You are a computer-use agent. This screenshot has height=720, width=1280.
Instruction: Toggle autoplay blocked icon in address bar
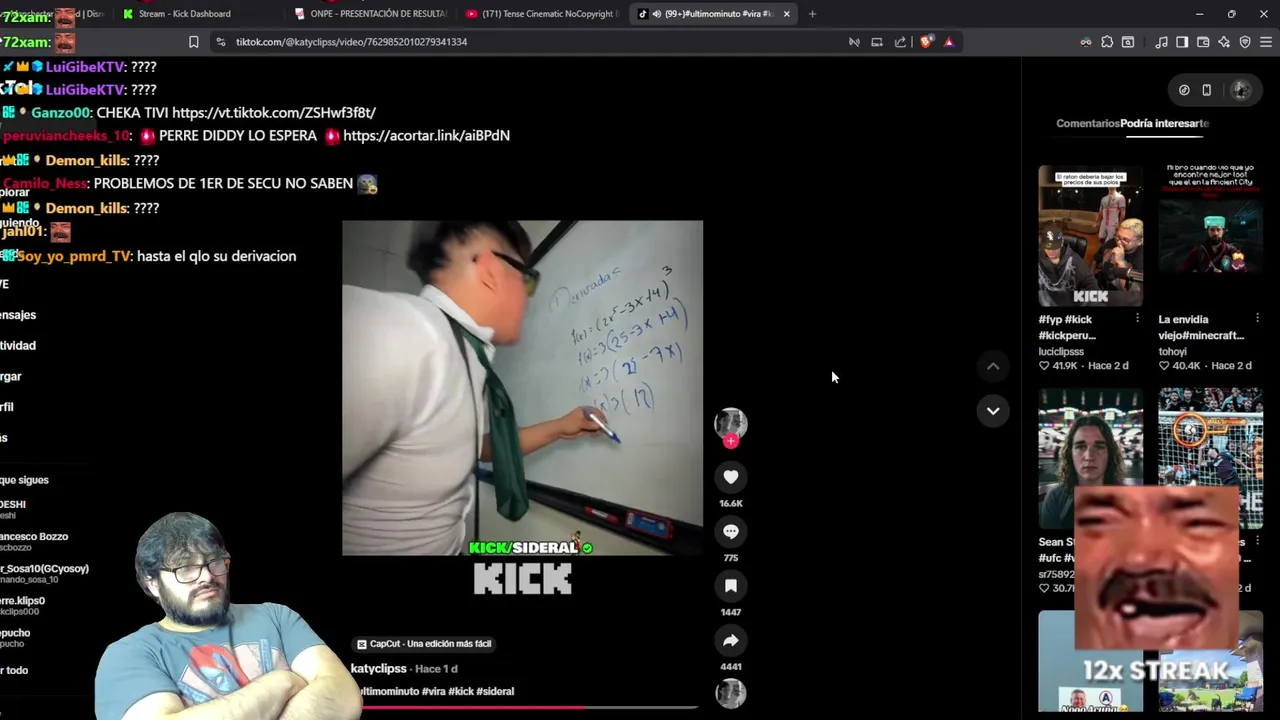point(854,42)
